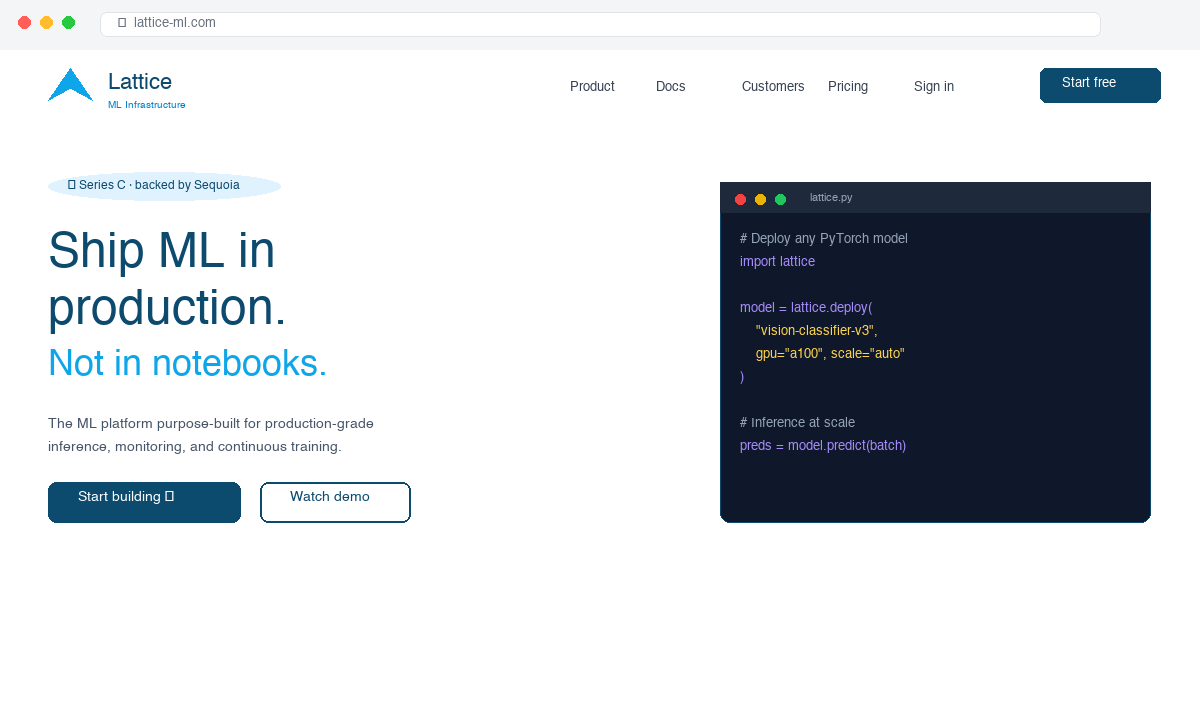Click the yellow minimize dot in the browser window
This screenshot has height=720, width=1200.
click(47, 23)
